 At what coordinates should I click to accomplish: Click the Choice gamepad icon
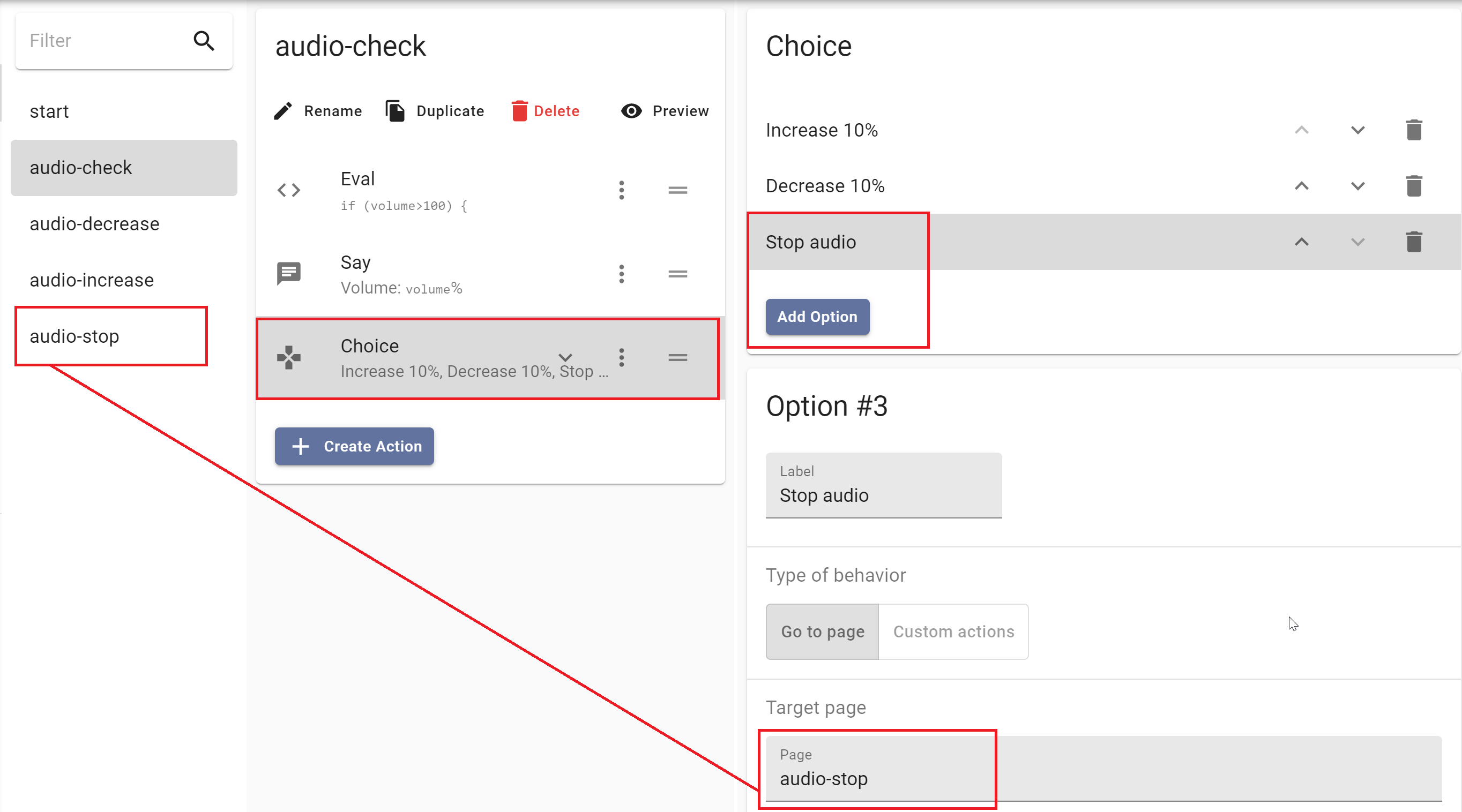coord(289,358)
